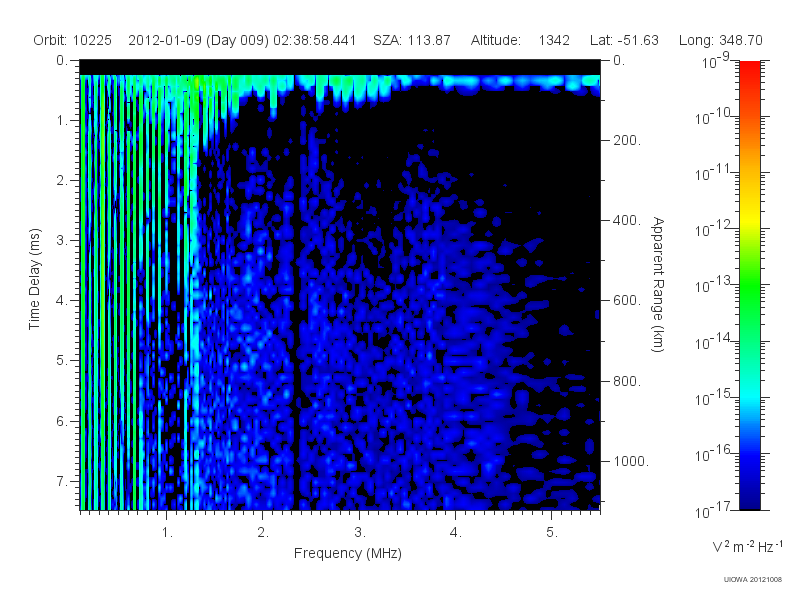Click the Frequency (MHz) axis label
This screenshot has width=800, height=600.
pyautogui.click(x=347, y=553)
